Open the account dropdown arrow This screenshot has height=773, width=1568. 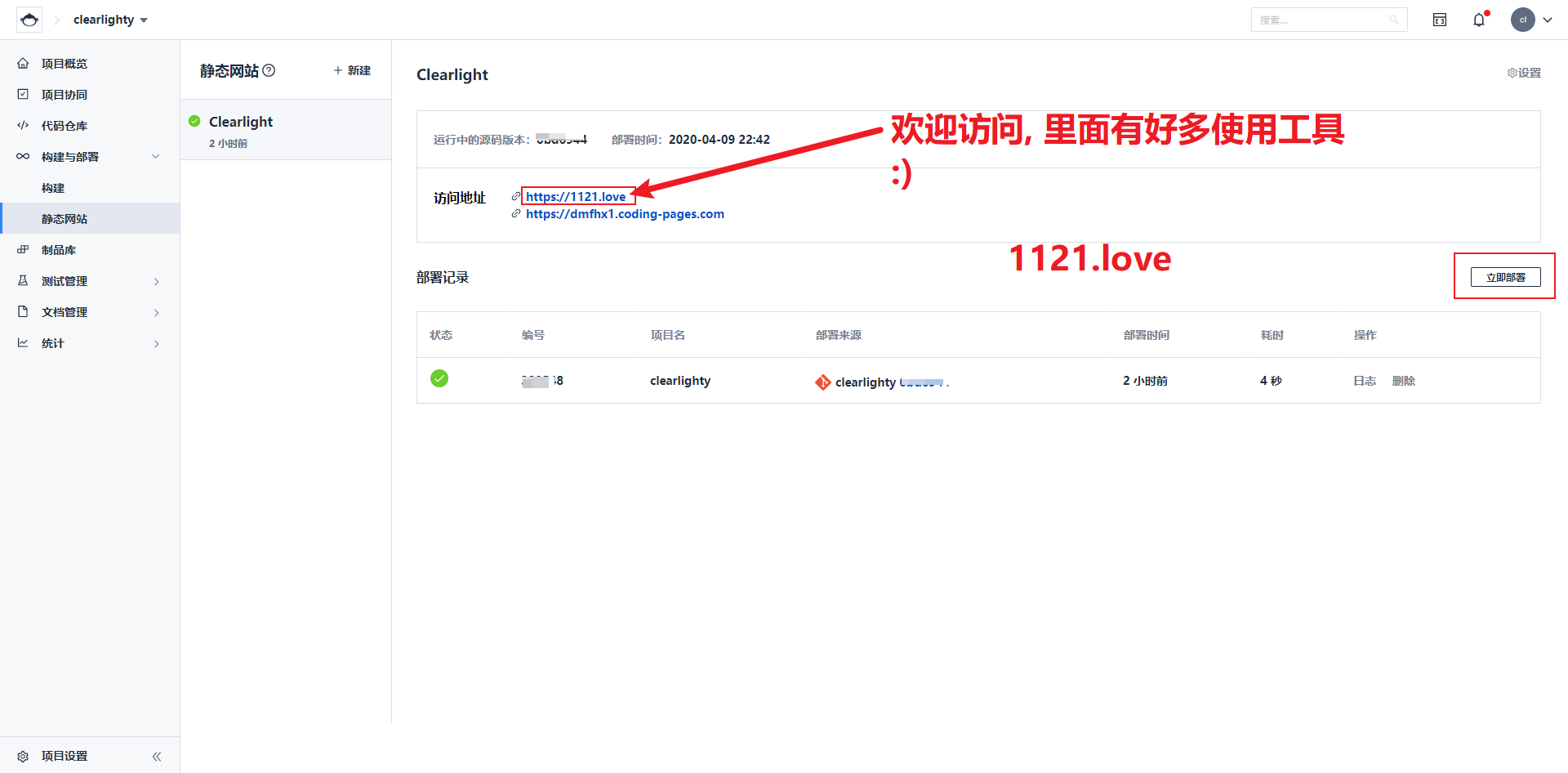point(1548,20)
